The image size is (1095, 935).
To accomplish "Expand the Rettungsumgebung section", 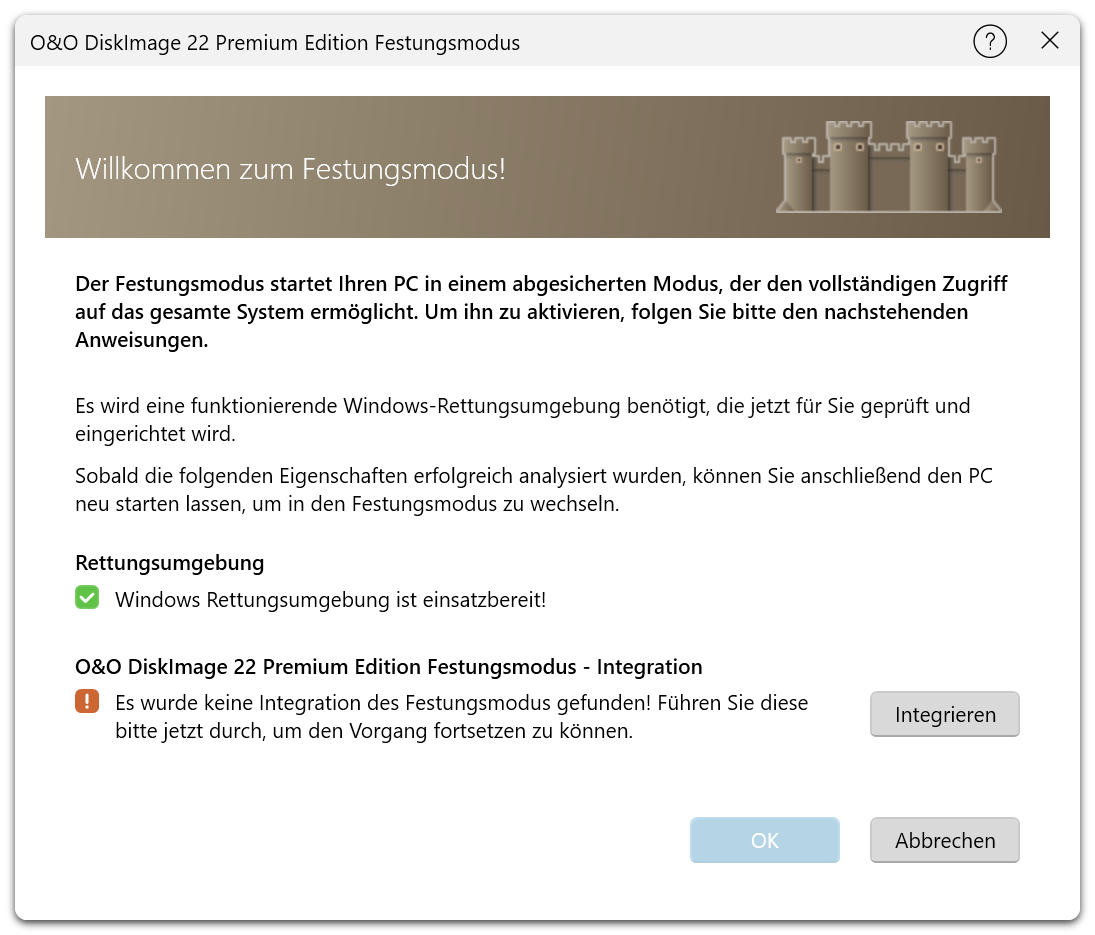I will coord(168,563).
